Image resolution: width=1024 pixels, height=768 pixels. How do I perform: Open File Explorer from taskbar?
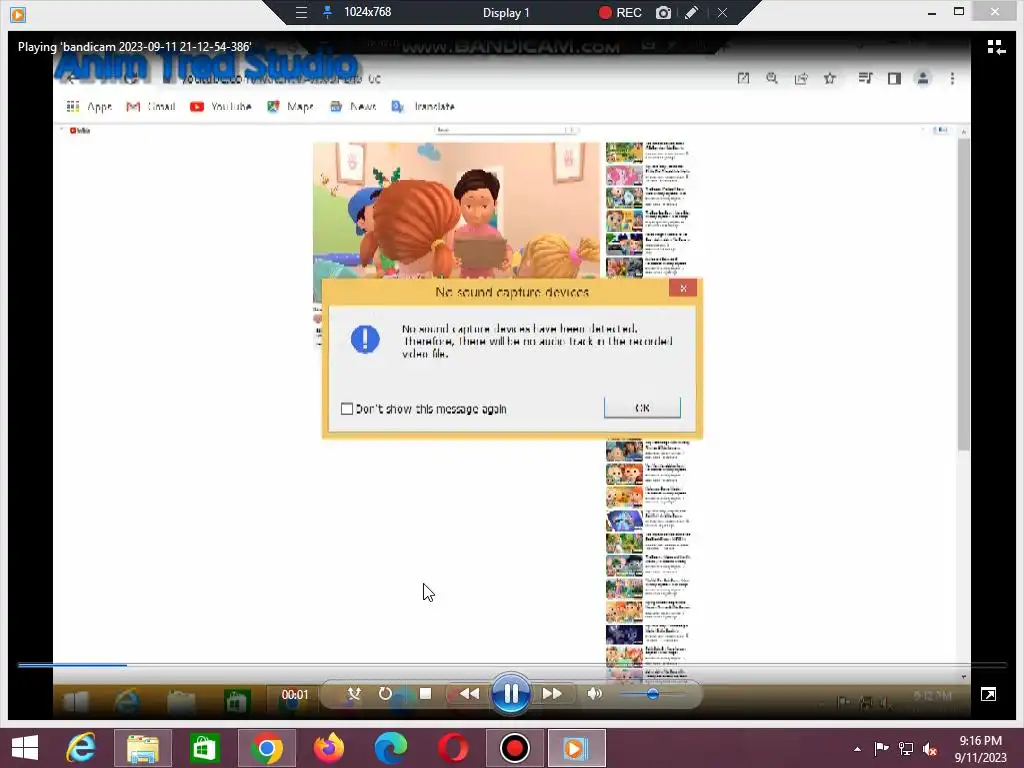tap(142, 748)
